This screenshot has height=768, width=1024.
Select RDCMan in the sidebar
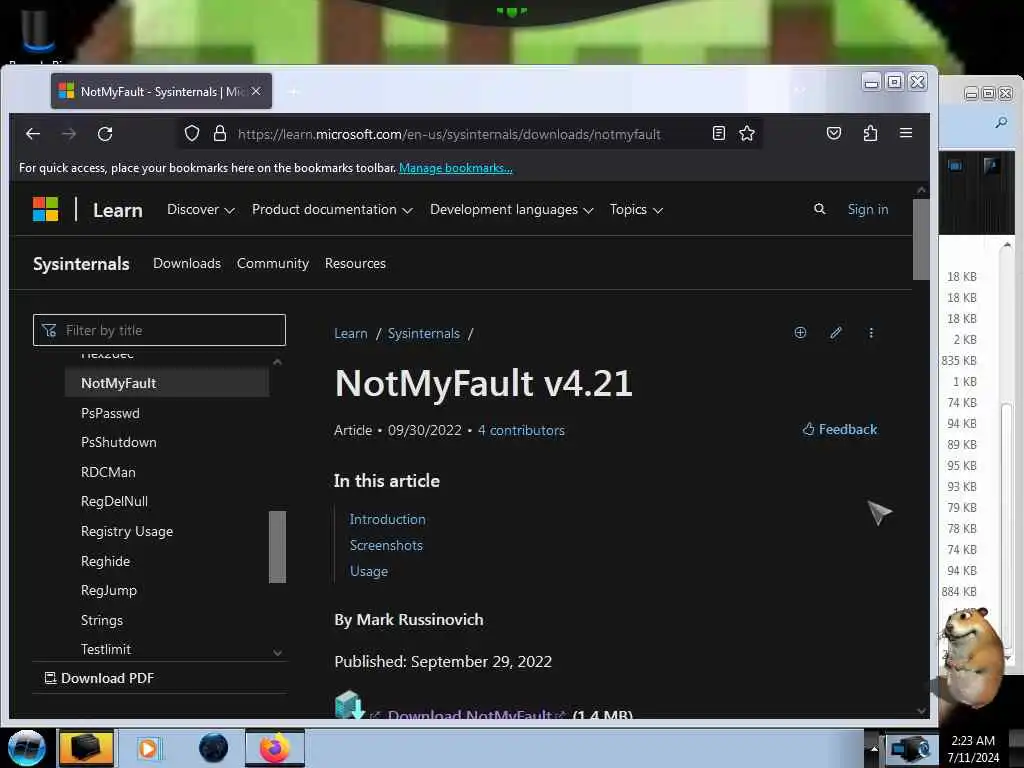108,472
